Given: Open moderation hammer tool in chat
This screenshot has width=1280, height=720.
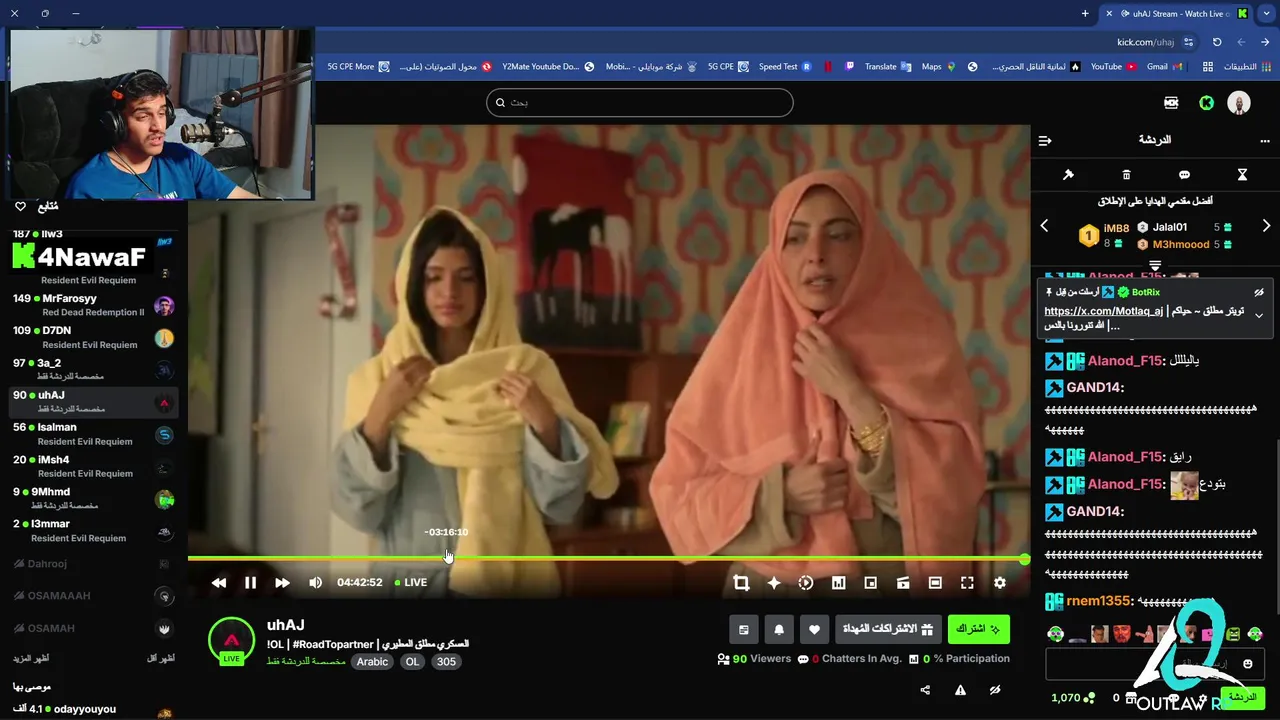Looking at the screenshot, I should pyautogui.click(x=1068, y=175).
